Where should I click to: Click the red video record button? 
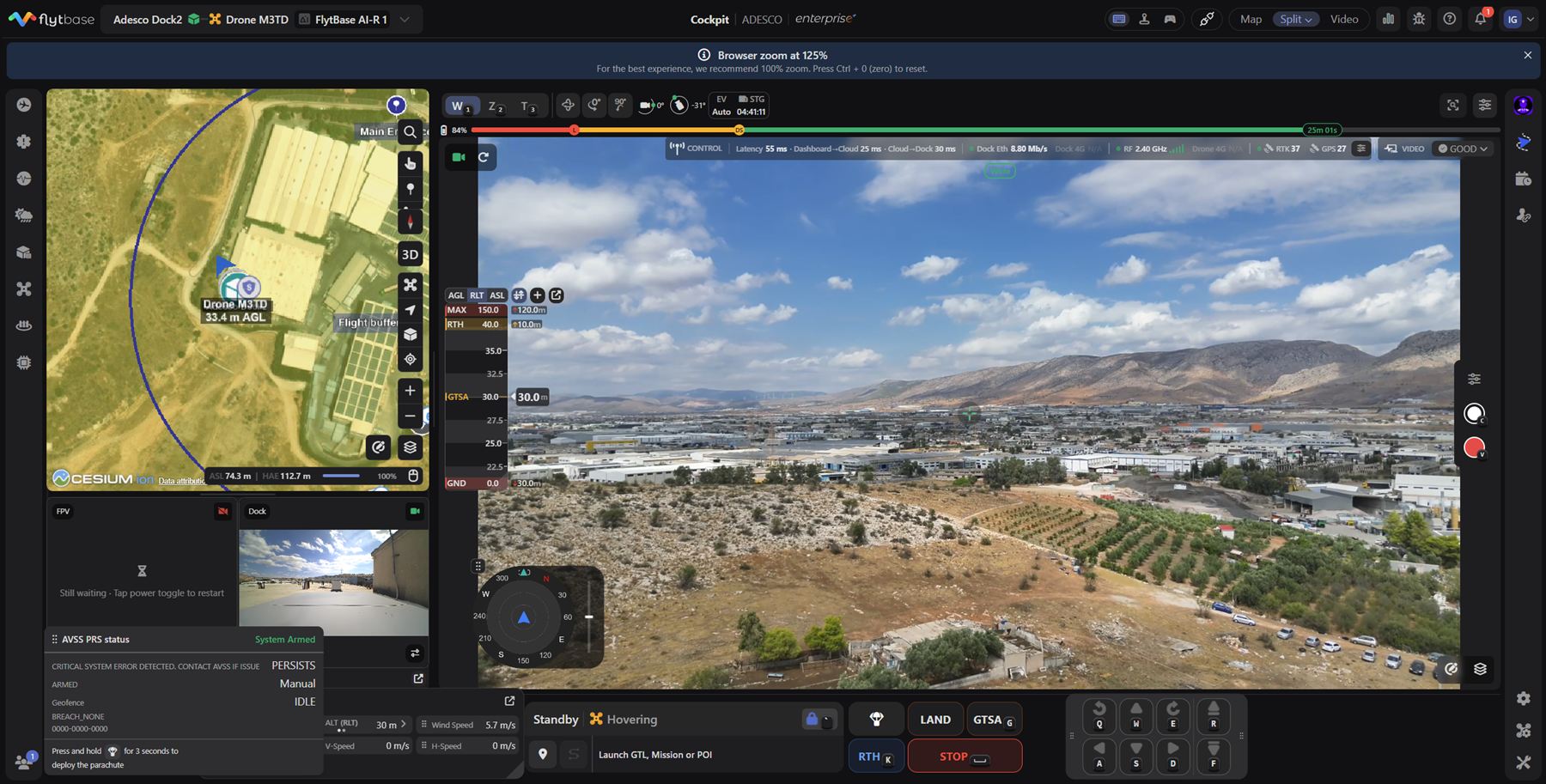point(1474,447)
